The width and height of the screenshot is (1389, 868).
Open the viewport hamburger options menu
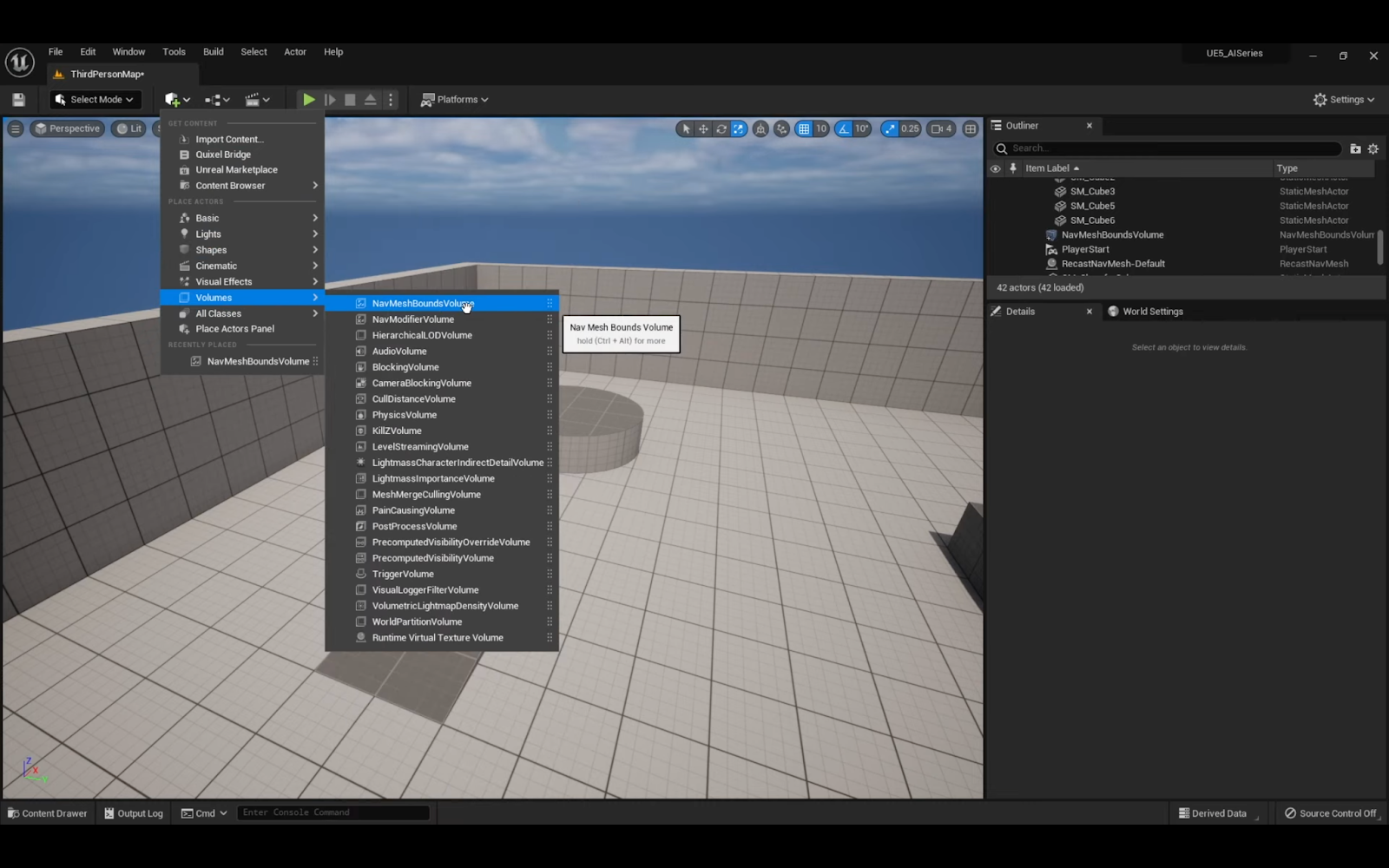tap(16, 128)
